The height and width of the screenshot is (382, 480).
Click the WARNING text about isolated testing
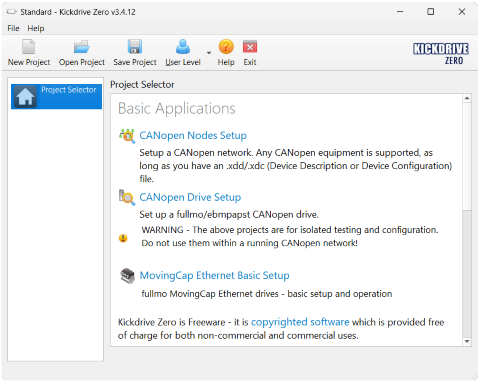point(290,236)
